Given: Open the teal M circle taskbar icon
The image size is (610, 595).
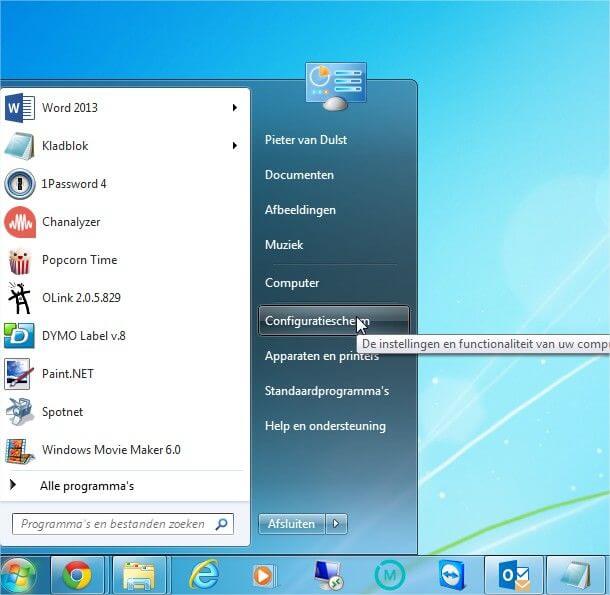Looking at the screenshot, I should tap(390, 575).
